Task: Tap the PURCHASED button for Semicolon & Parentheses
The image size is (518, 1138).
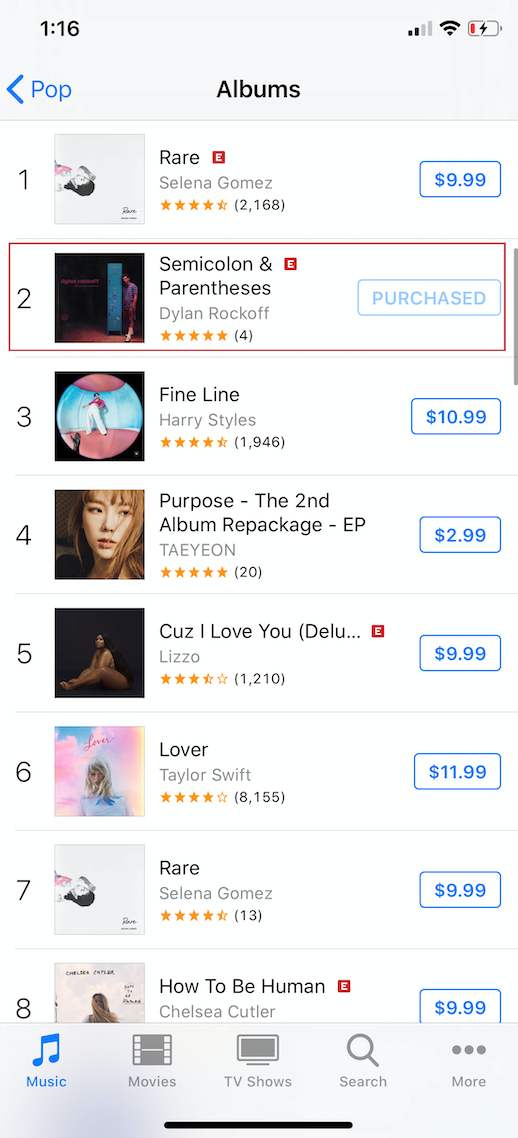Action: point(429,298)
